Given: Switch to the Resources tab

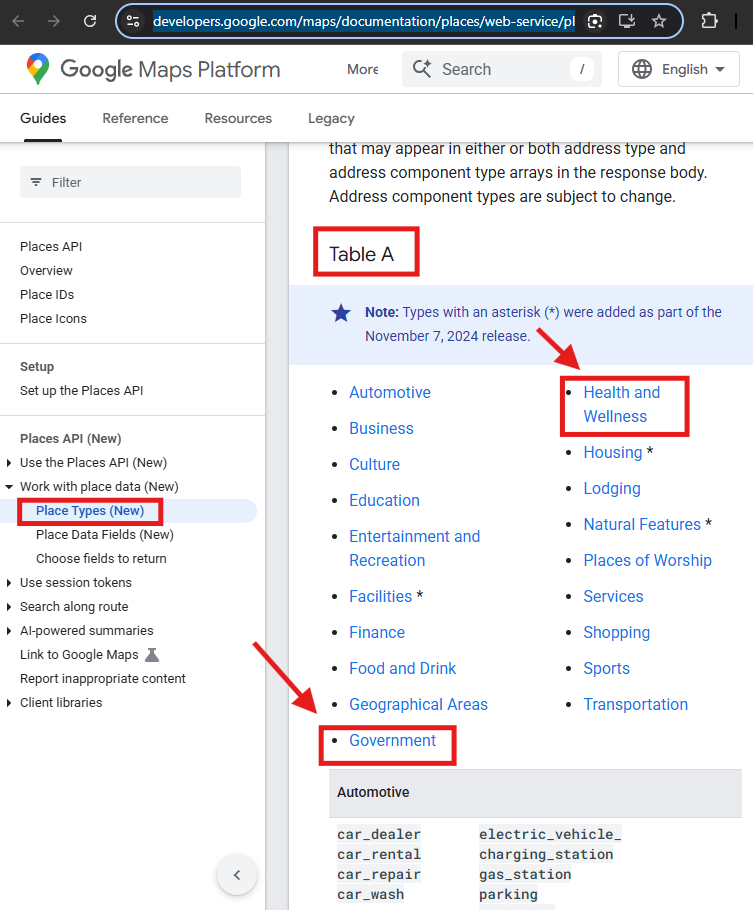Looking at the screenshot, I should pyautogui.click(x=238, y=118).
